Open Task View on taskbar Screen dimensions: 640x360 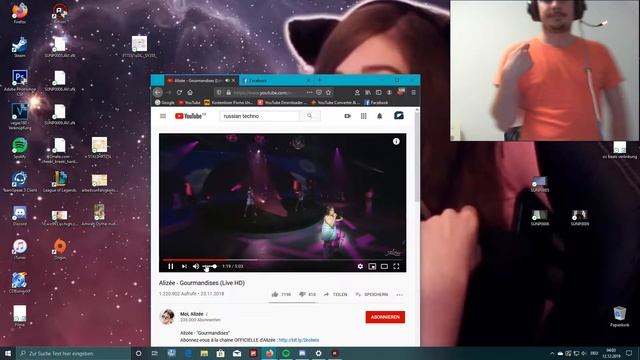pos(155,353)
